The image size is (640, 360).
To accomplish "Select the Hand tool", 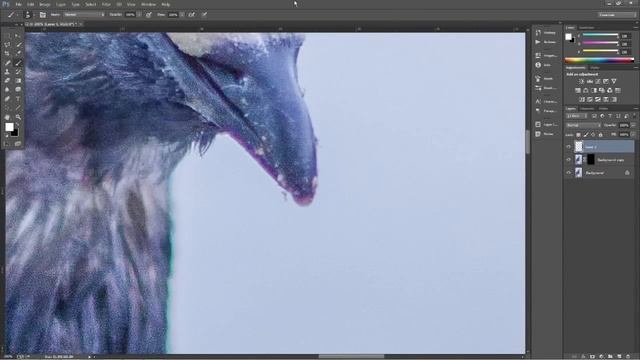I will pyautogui.click(x=7, y=117).
